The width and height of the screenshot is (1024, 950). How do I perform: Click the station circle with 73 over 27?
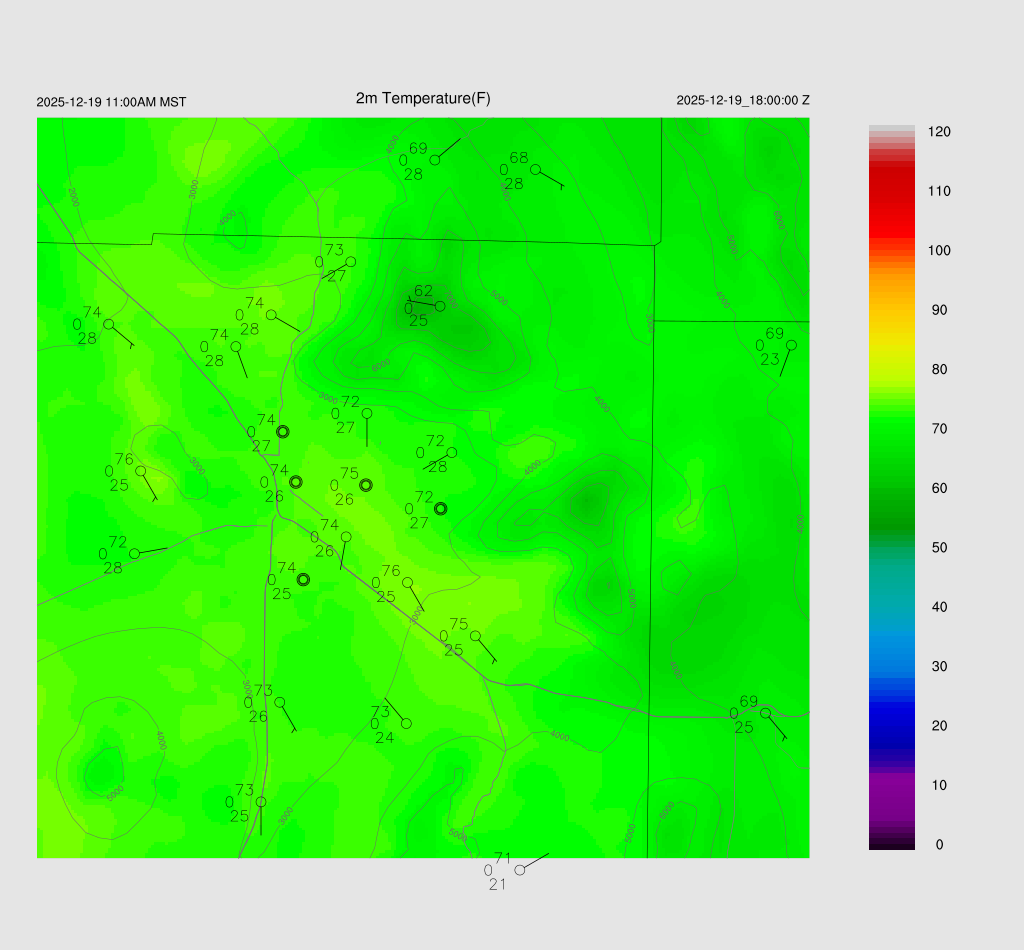351,262
